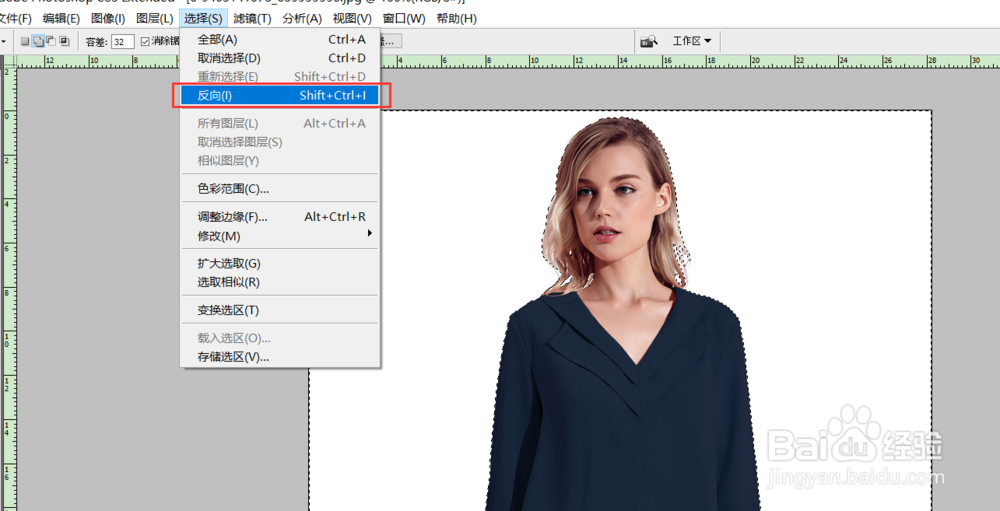Choose 扩大选取(G) grow entry

click(281, 263)
